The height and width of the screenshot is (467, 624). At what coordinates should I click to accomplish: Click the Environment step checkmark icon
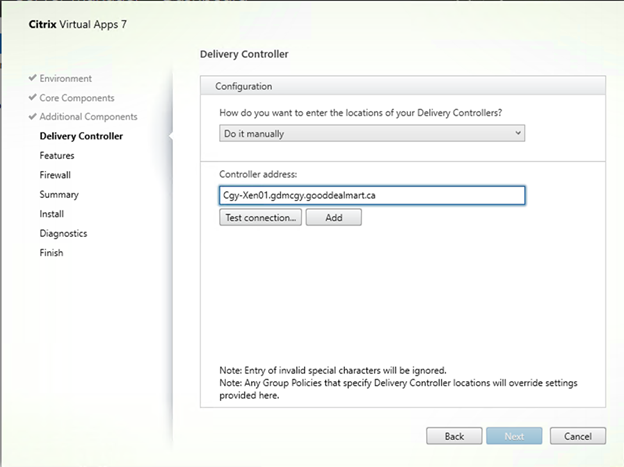[33, 78]
